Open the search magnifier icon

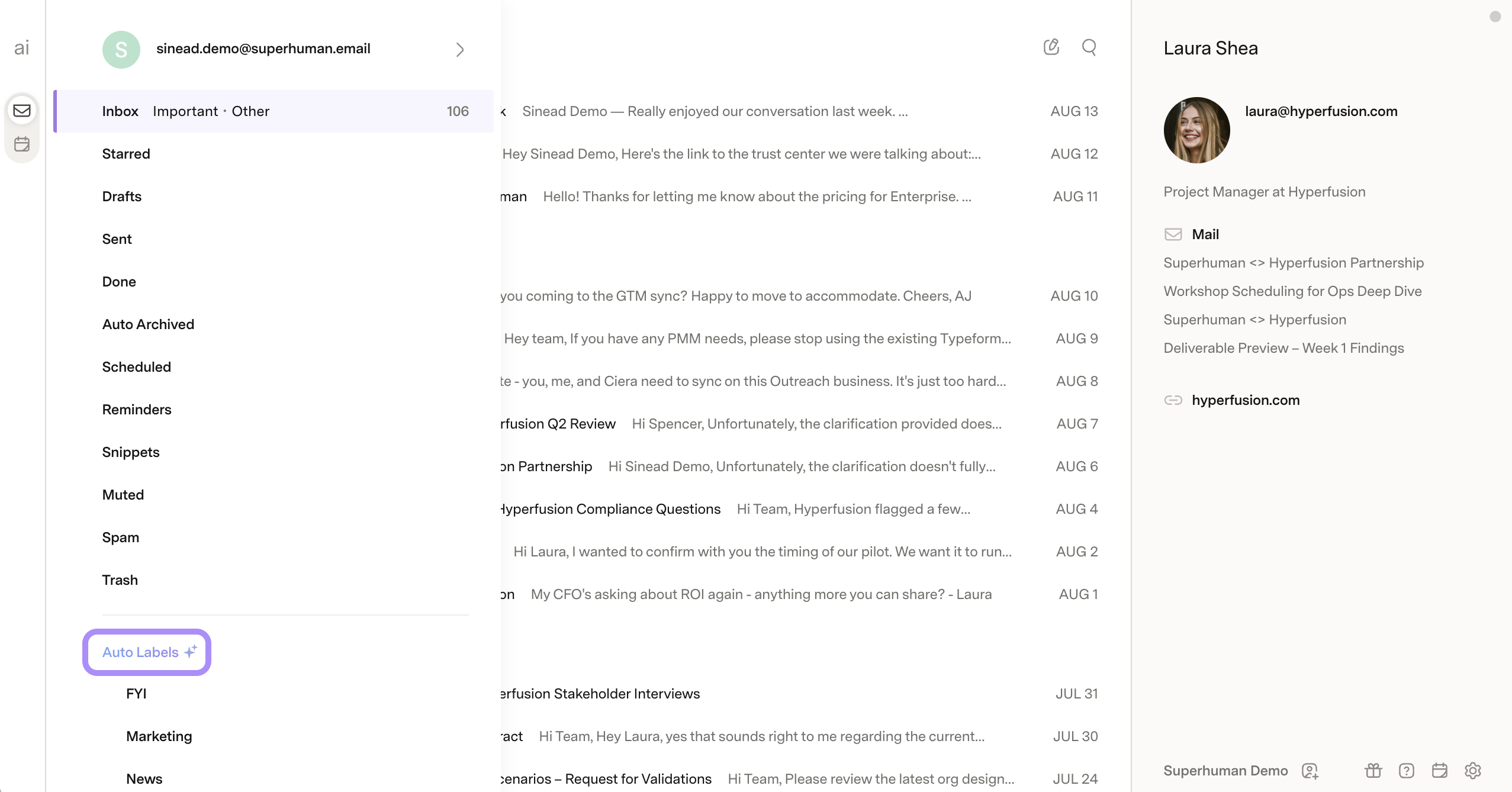(1089, 47)
